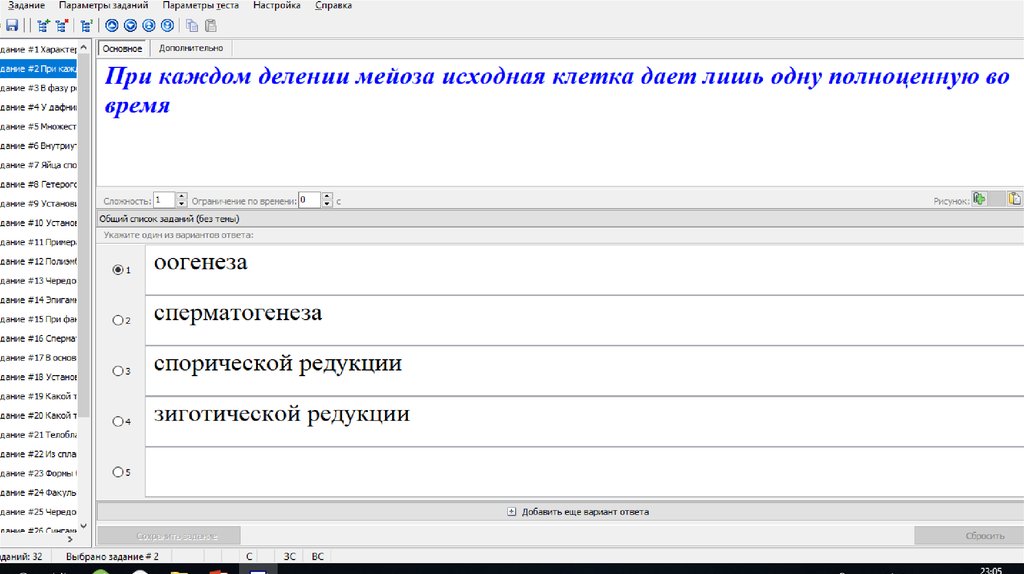Increase the Сложность value with up arrow

tap(182, 196)
